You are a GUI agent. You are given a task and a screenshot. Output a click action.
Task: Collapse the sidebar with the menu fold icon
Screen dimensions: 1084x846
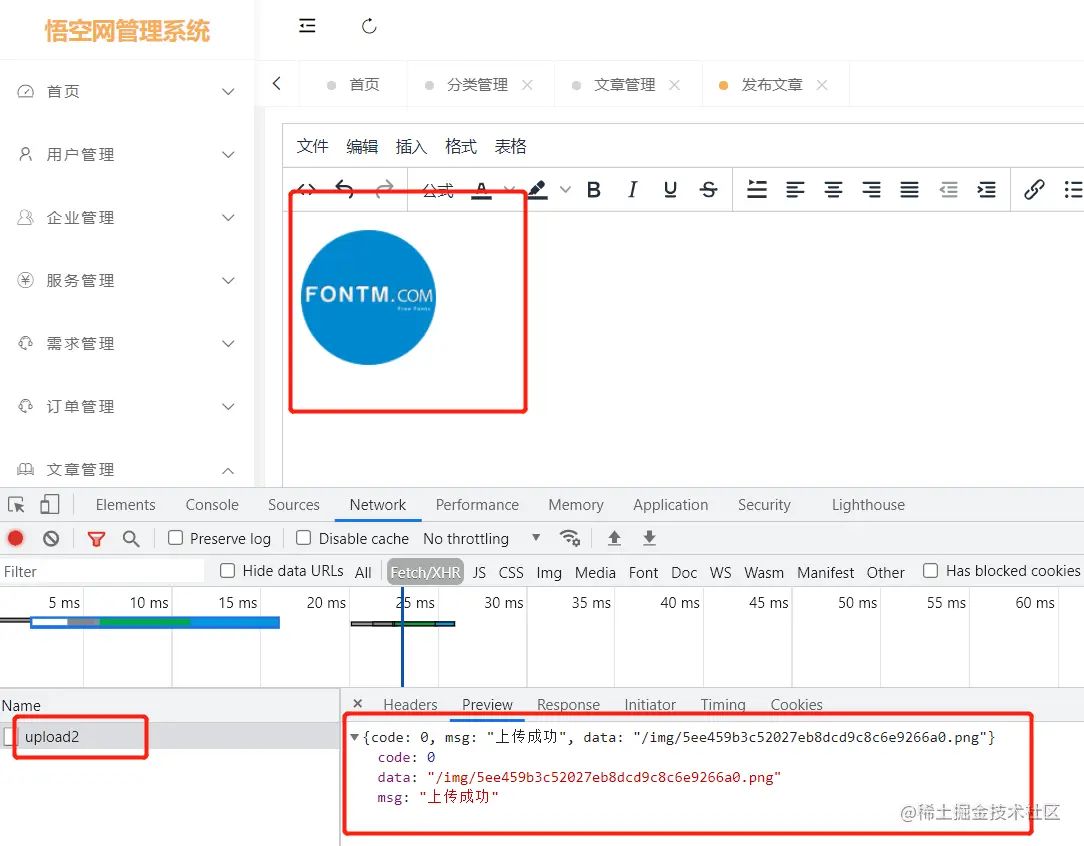coord(307,26)
